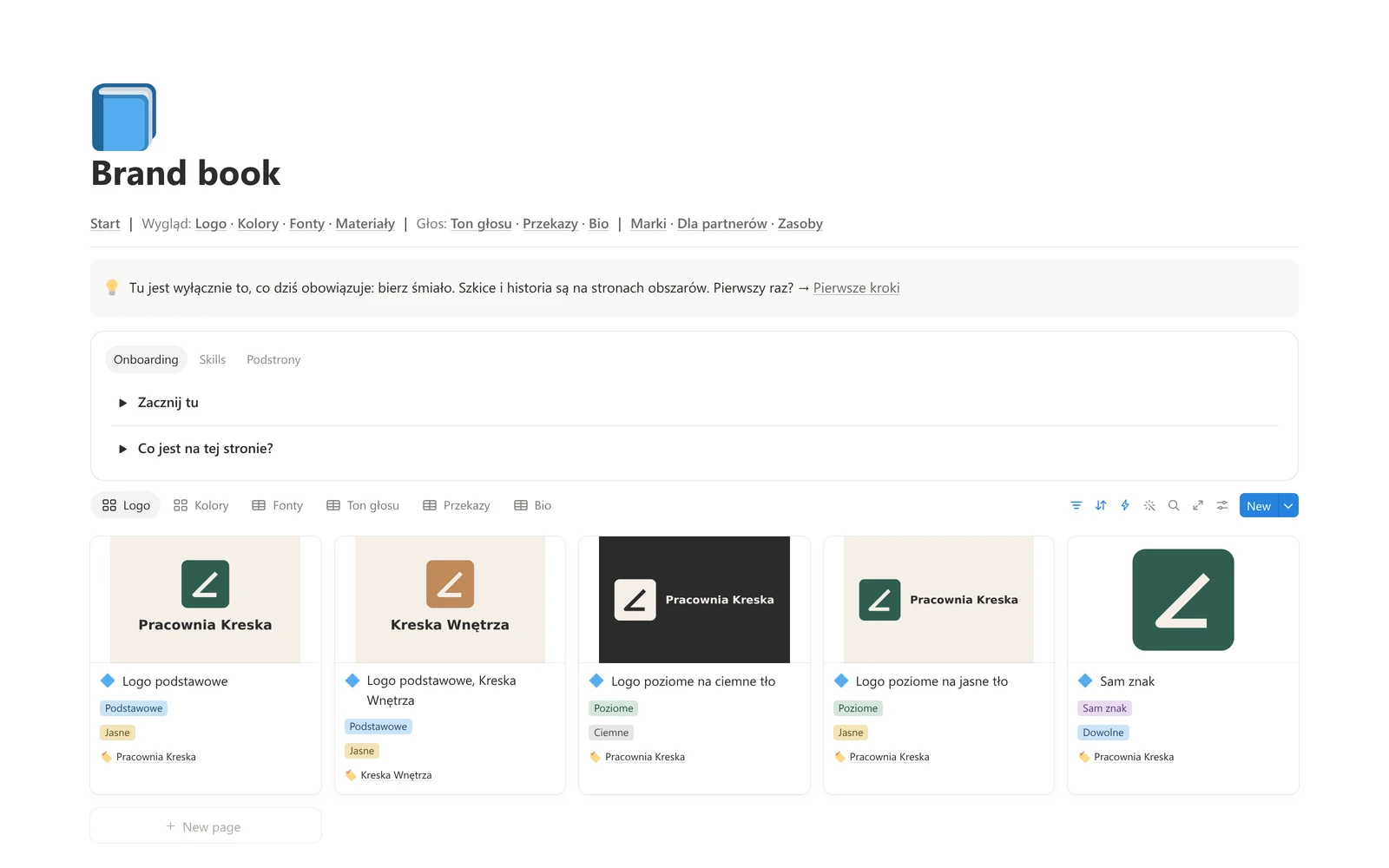
Task: Click diamond icon beside Logo poziome na ciemne tło
Action: (596, 681)
